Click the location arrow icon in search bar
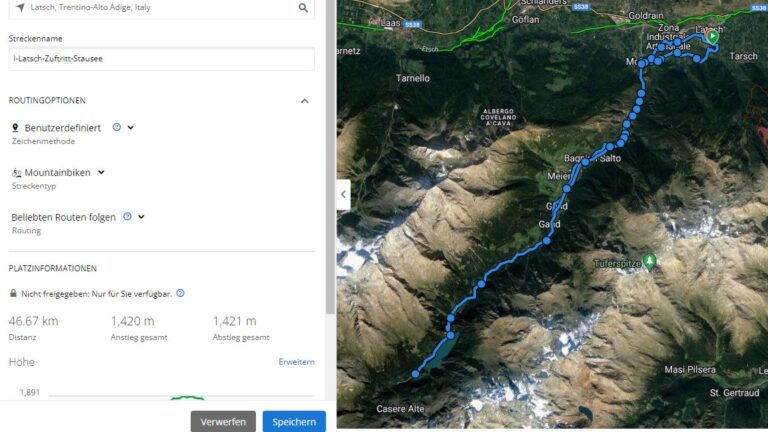The width and height of the screenshot is (768, 432). point(20,8)
